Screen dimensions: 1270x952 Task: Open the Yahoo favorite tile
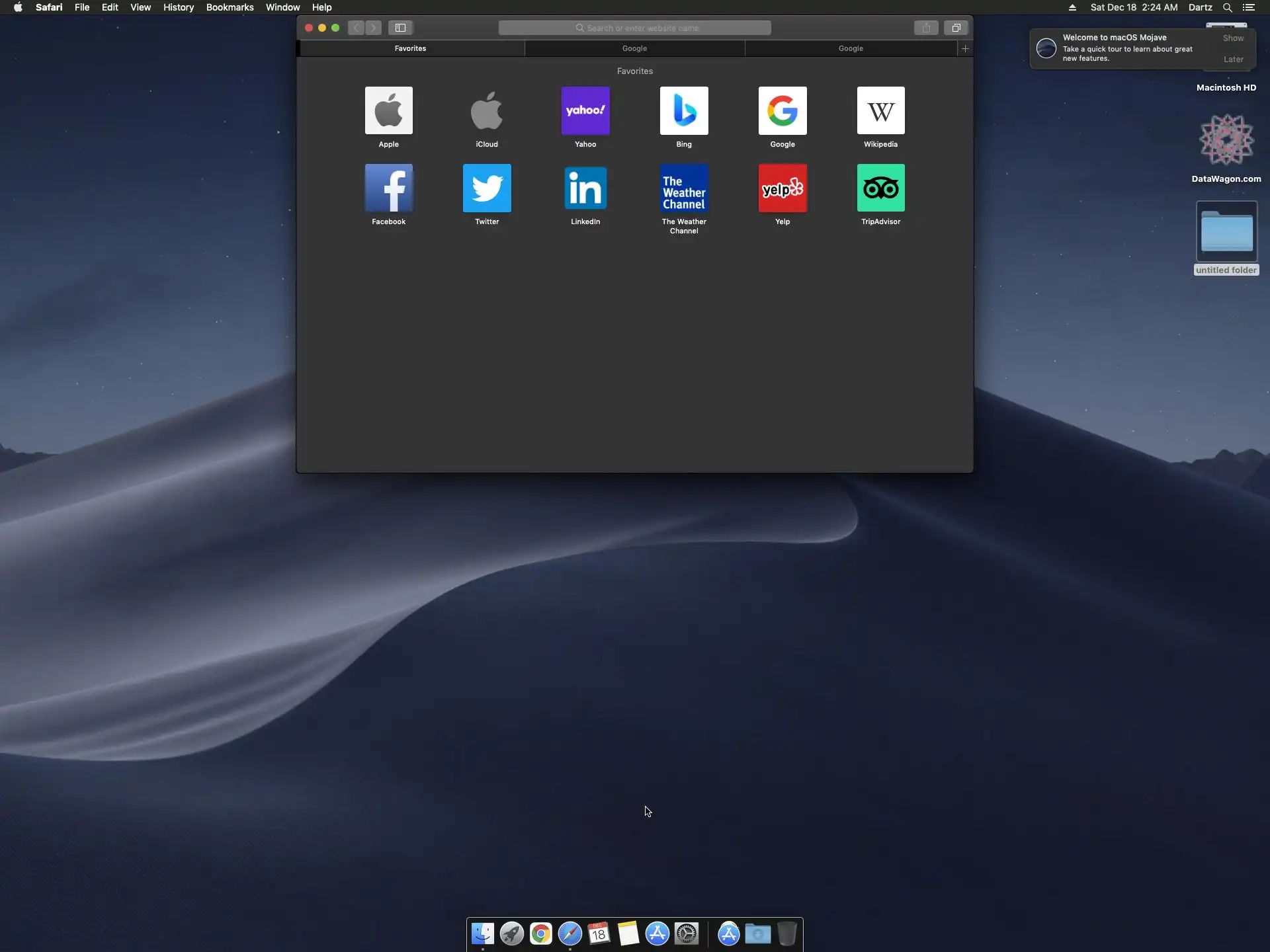tap(585, 111)
